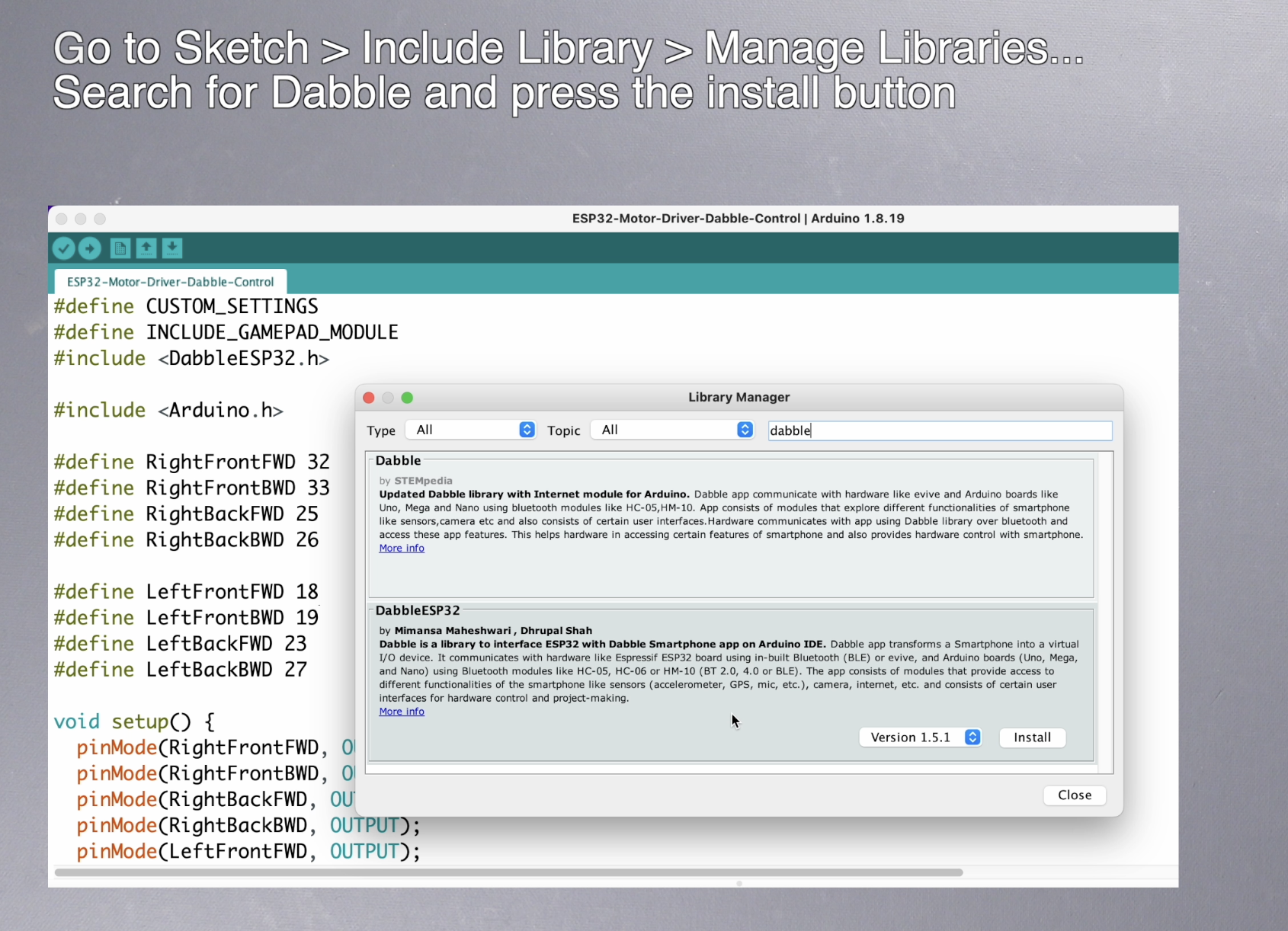Click the horizontal scrollbar of the code editor
This screenshot has height=931, width=1288.
click(x=509, y=872)
